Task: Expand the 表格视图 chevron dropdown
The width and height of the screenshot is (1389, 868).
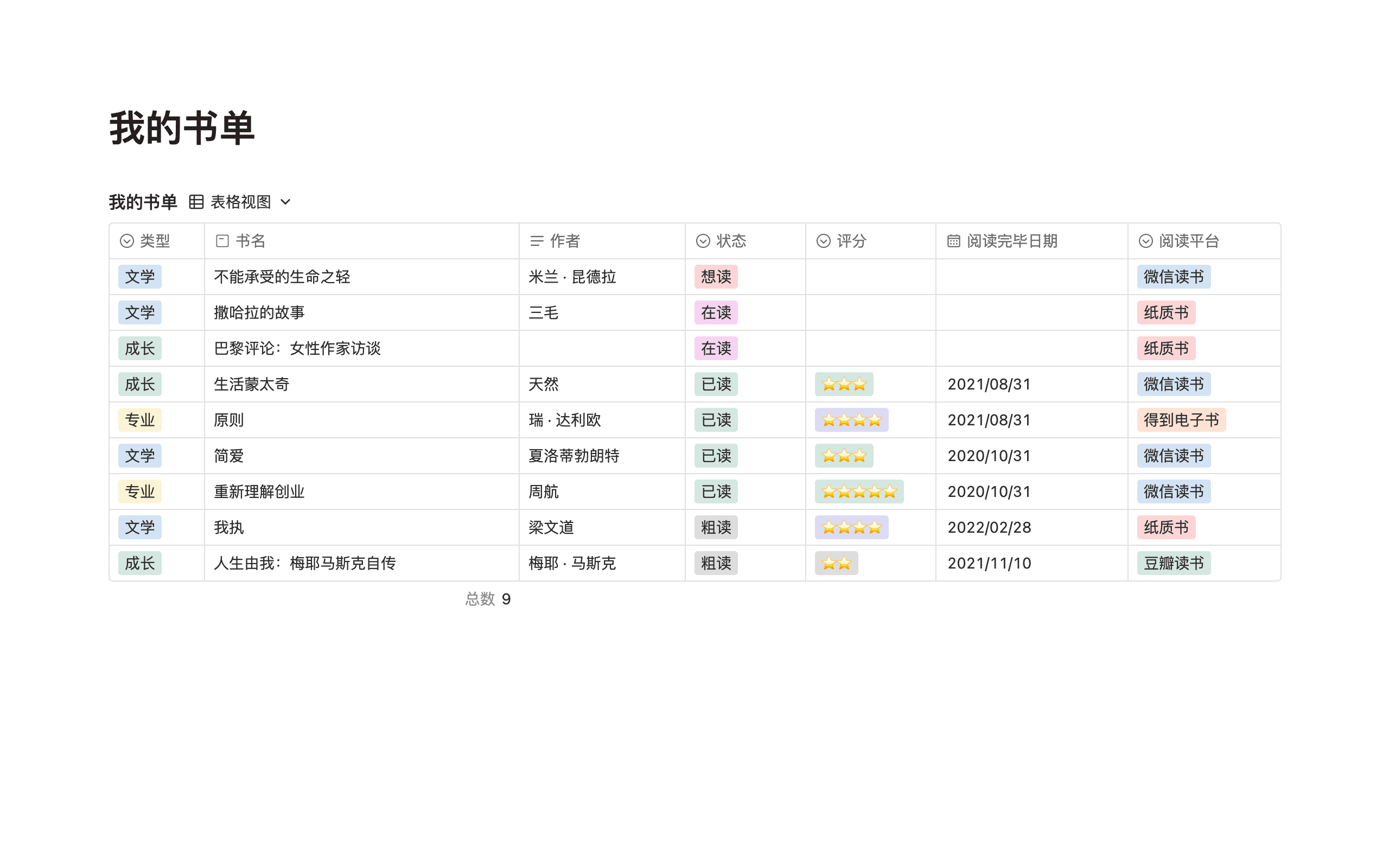Action: pos(286,202)
